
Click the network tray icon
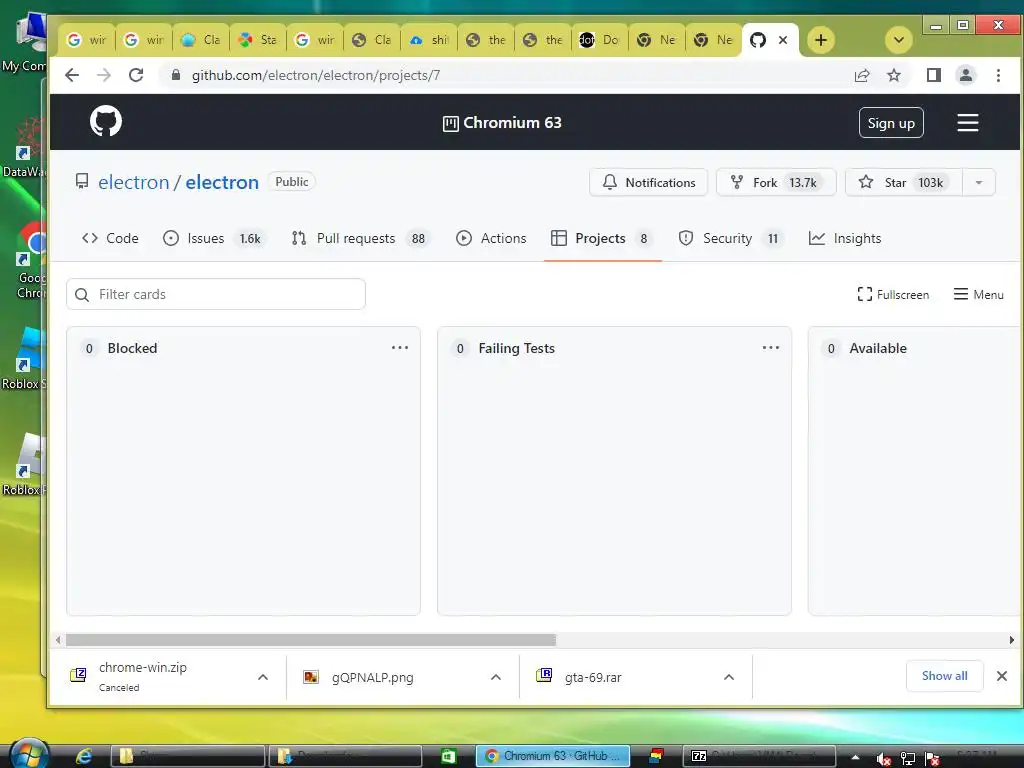(x=908, y=758)
